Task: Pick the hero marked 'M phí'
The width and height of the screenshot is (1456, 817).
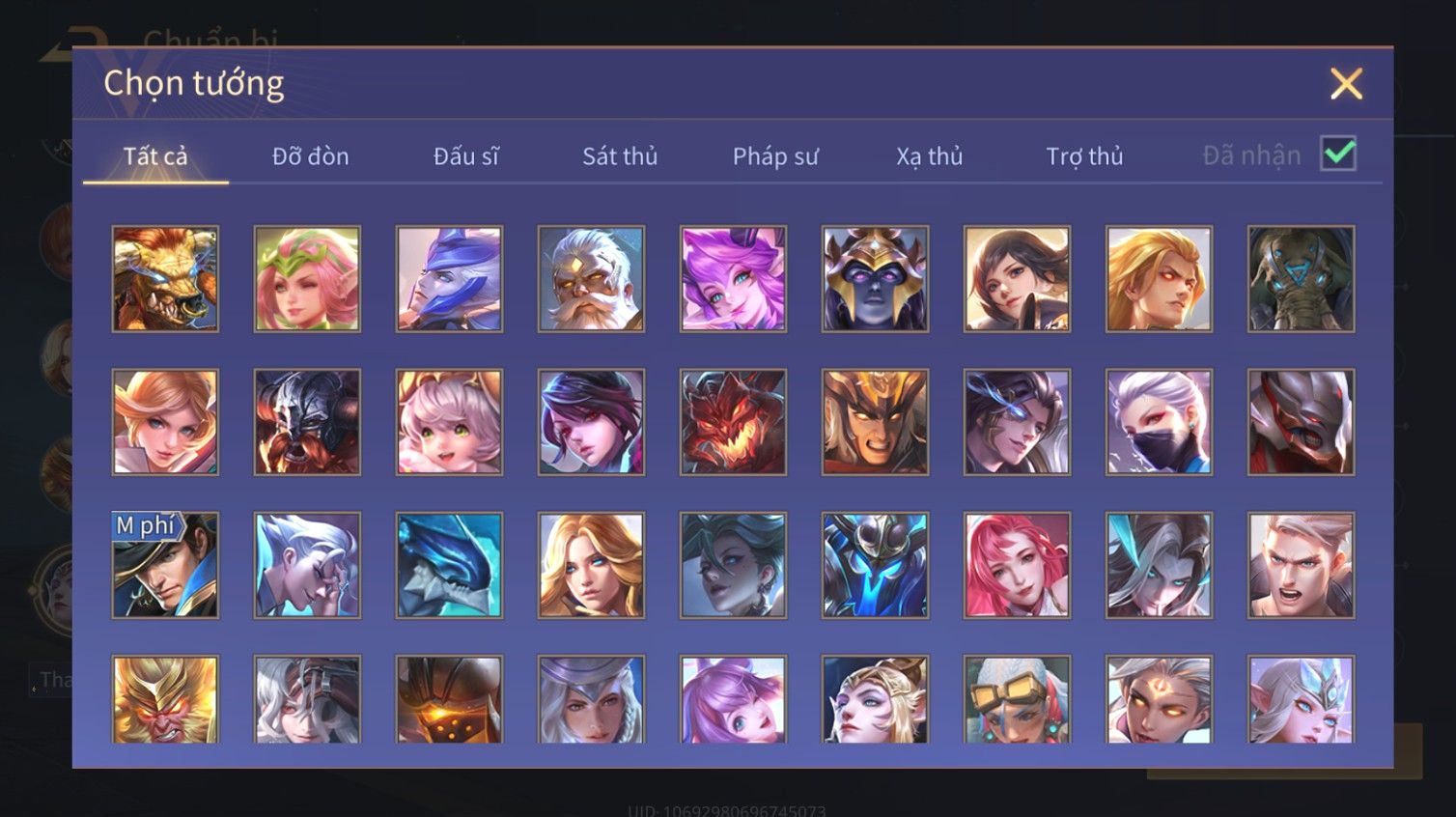Action: tap(165, 565)
